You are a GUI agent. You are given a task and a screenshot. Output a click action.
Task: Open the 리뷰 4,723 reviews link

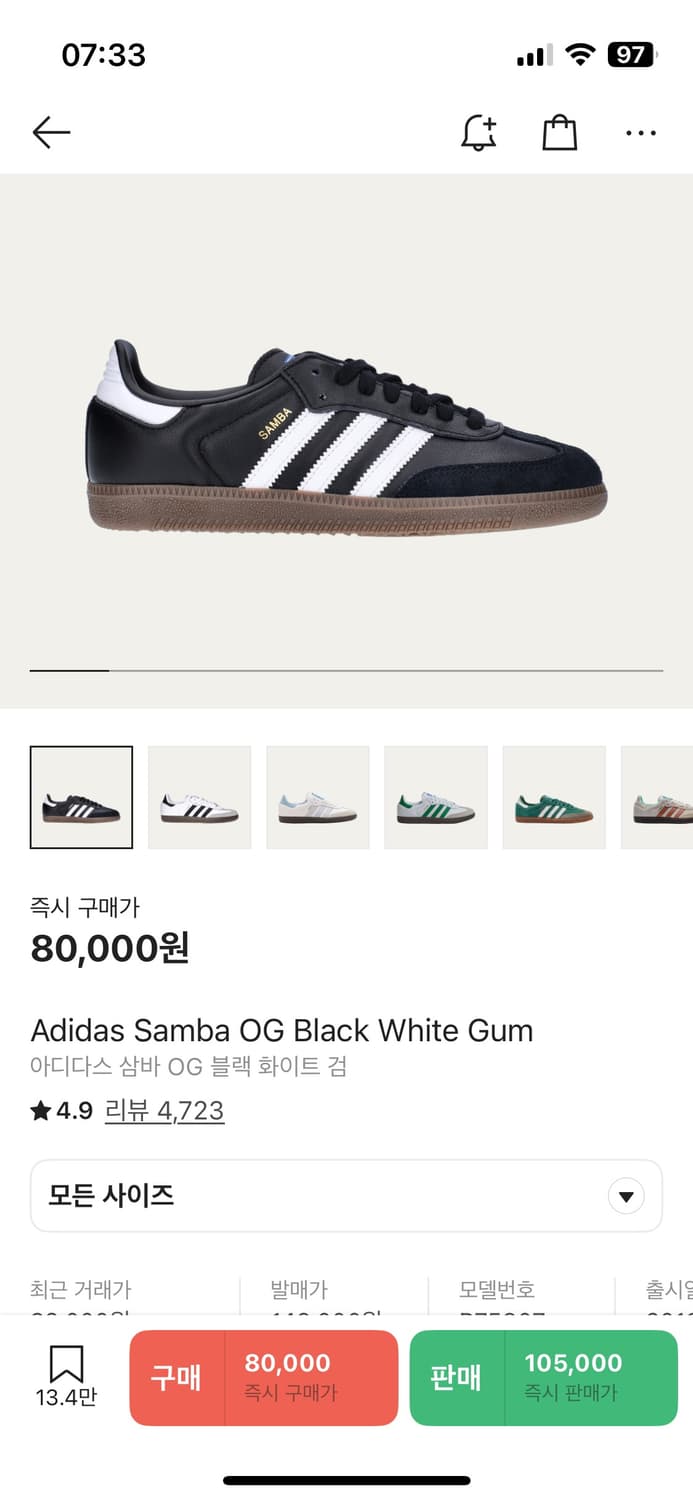(x=164, y=1111)
